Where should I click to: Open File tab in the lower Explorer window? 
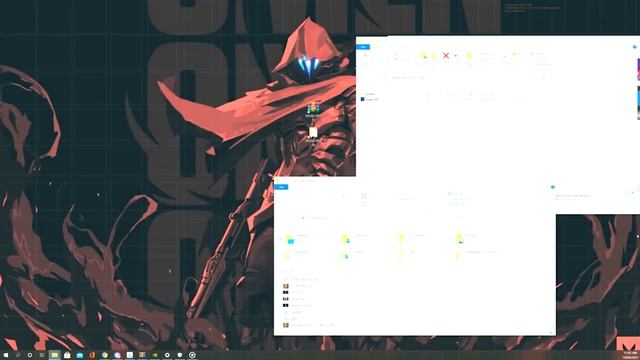[x=281, y=187]
